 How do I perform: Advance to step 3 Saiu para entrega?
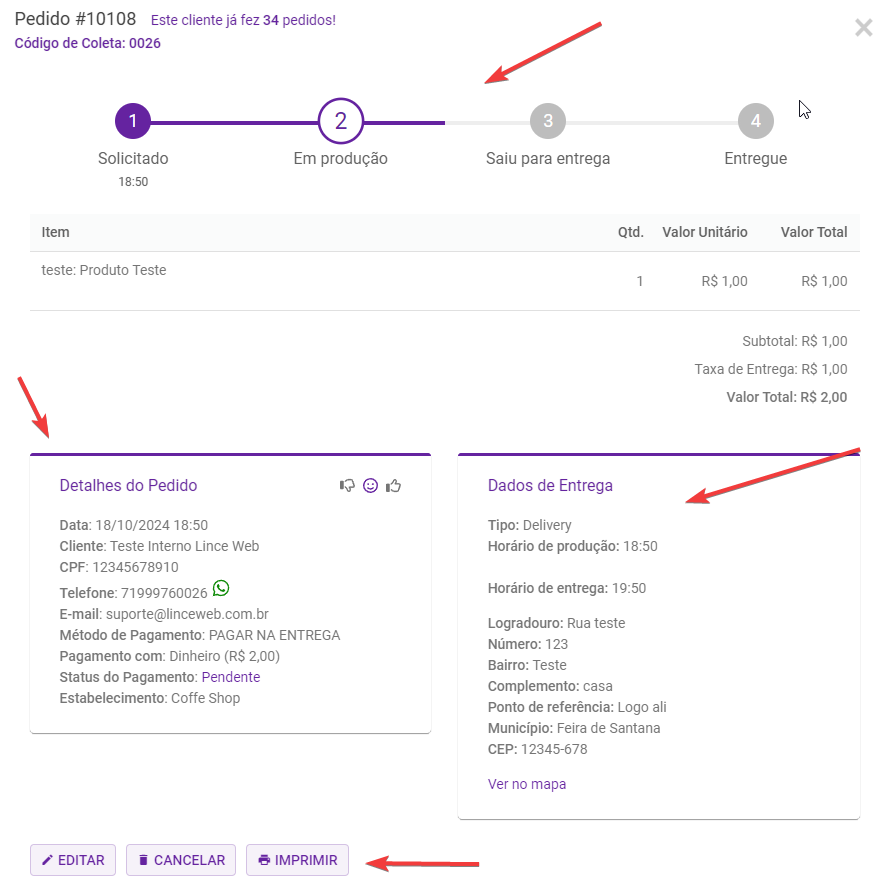click(x=548, y=122)
